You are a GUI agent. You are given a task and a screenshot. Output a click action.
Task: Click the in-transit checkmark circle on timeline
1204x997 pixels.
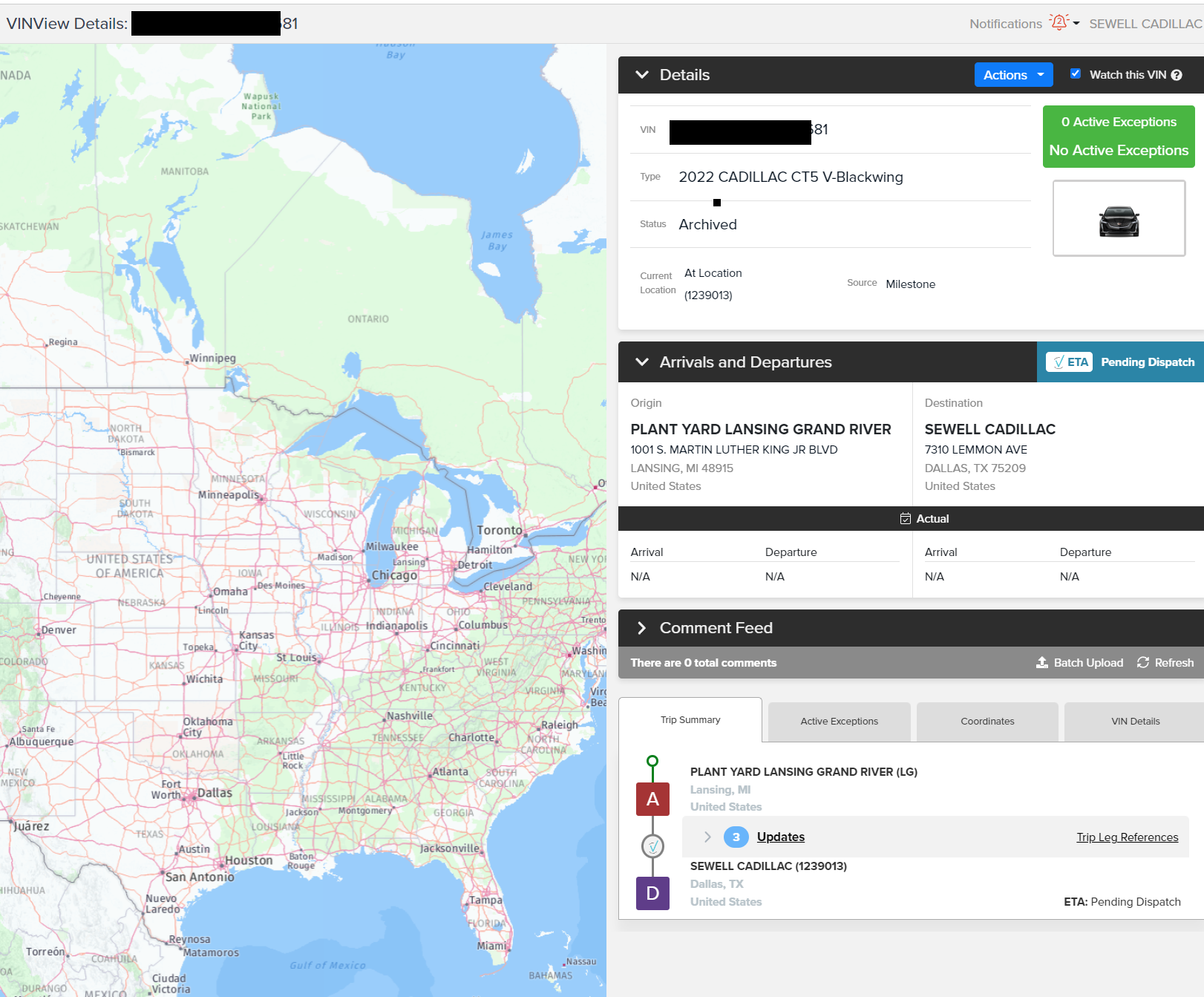[x=652, y=846]
